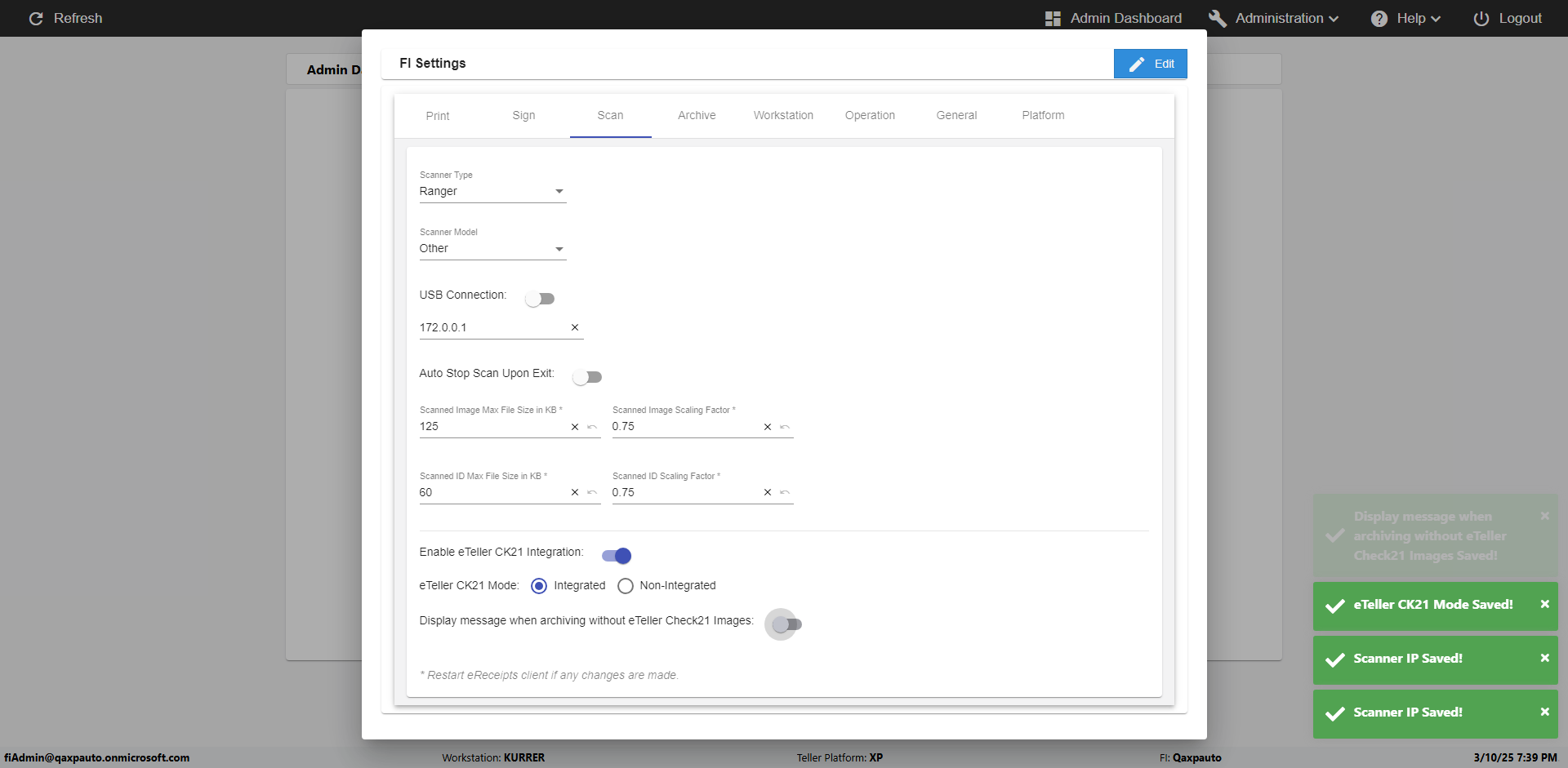Close the bottom Scanner IP Saved toast
Image resolution: width=1568 pixels, height=768 pixels.
click(1544, 712)
